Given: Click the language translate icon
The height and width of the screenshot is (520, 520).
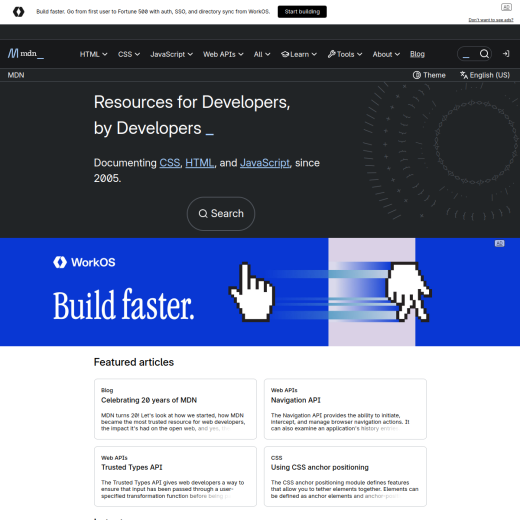Looking at the screenshot, I should [464, 75].
